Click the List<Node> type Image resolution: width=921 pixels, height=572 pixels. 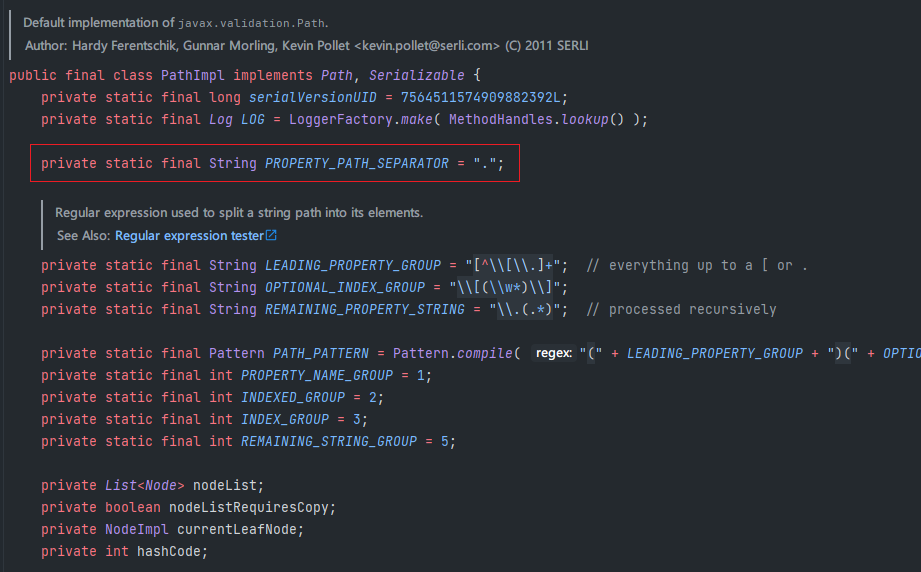click(x=144, y=486)
